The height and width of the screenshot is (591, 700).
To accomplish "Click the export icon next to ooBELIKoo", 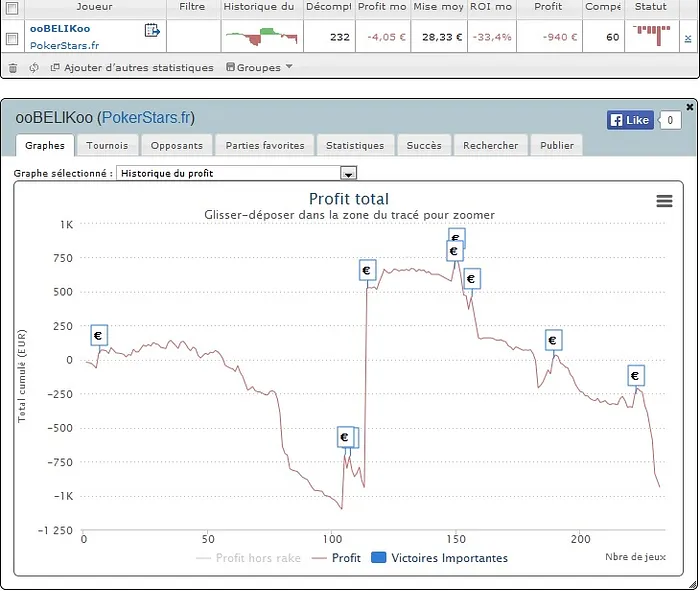I will [152, 30].
